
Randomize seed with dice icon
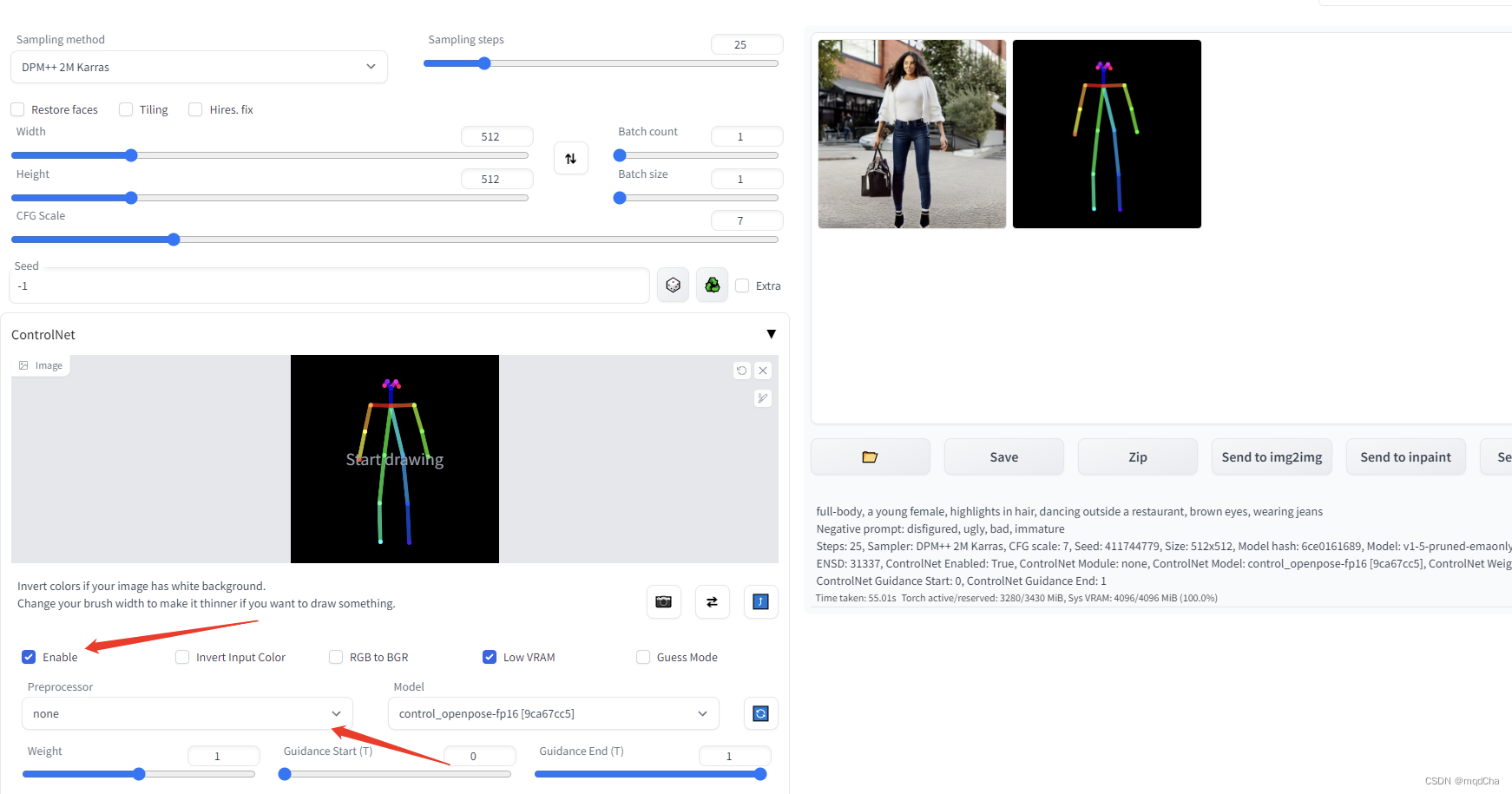[673, 285]
